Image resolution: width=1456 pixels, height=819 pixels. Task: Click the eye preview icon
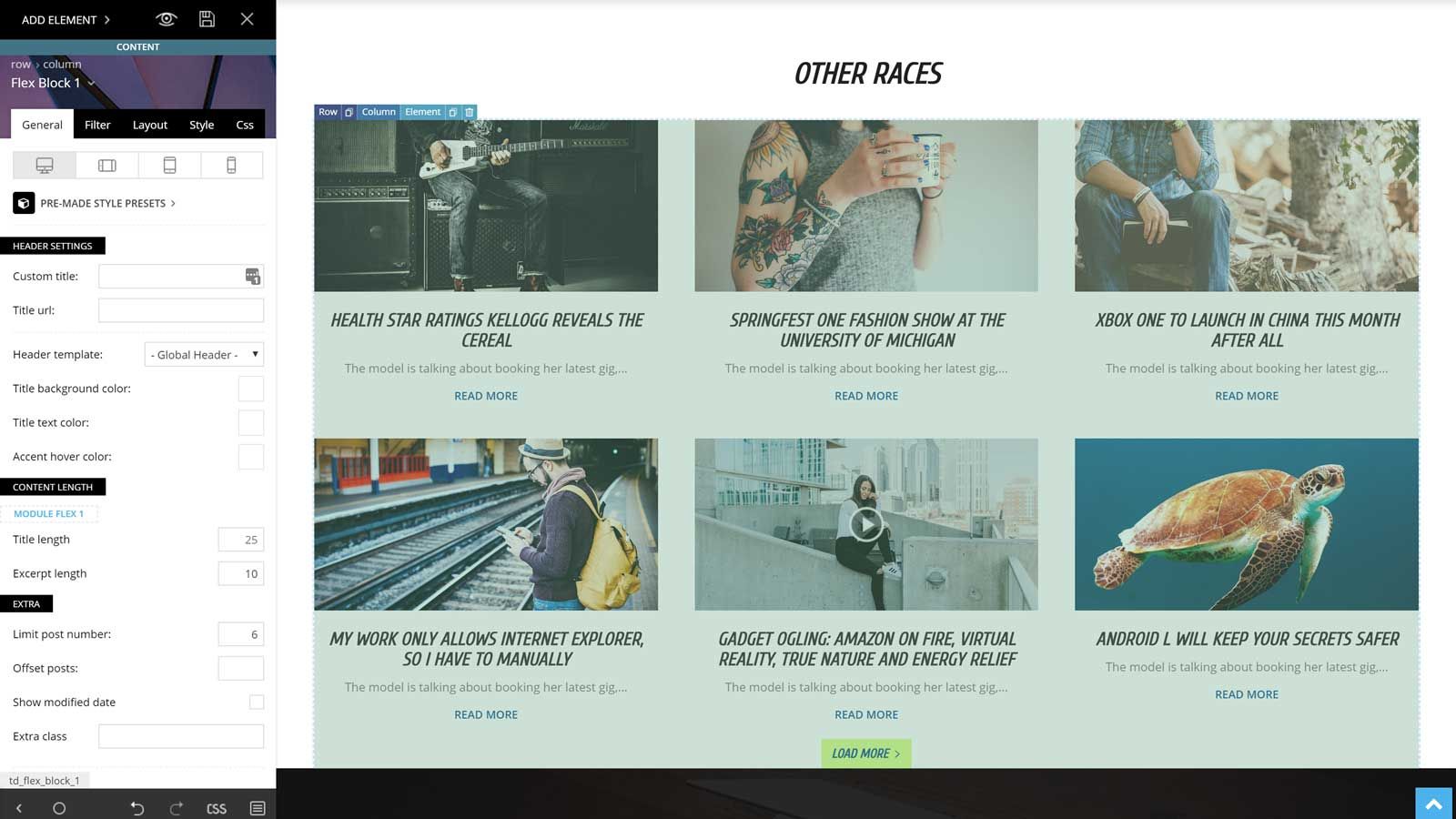(166, 19)
